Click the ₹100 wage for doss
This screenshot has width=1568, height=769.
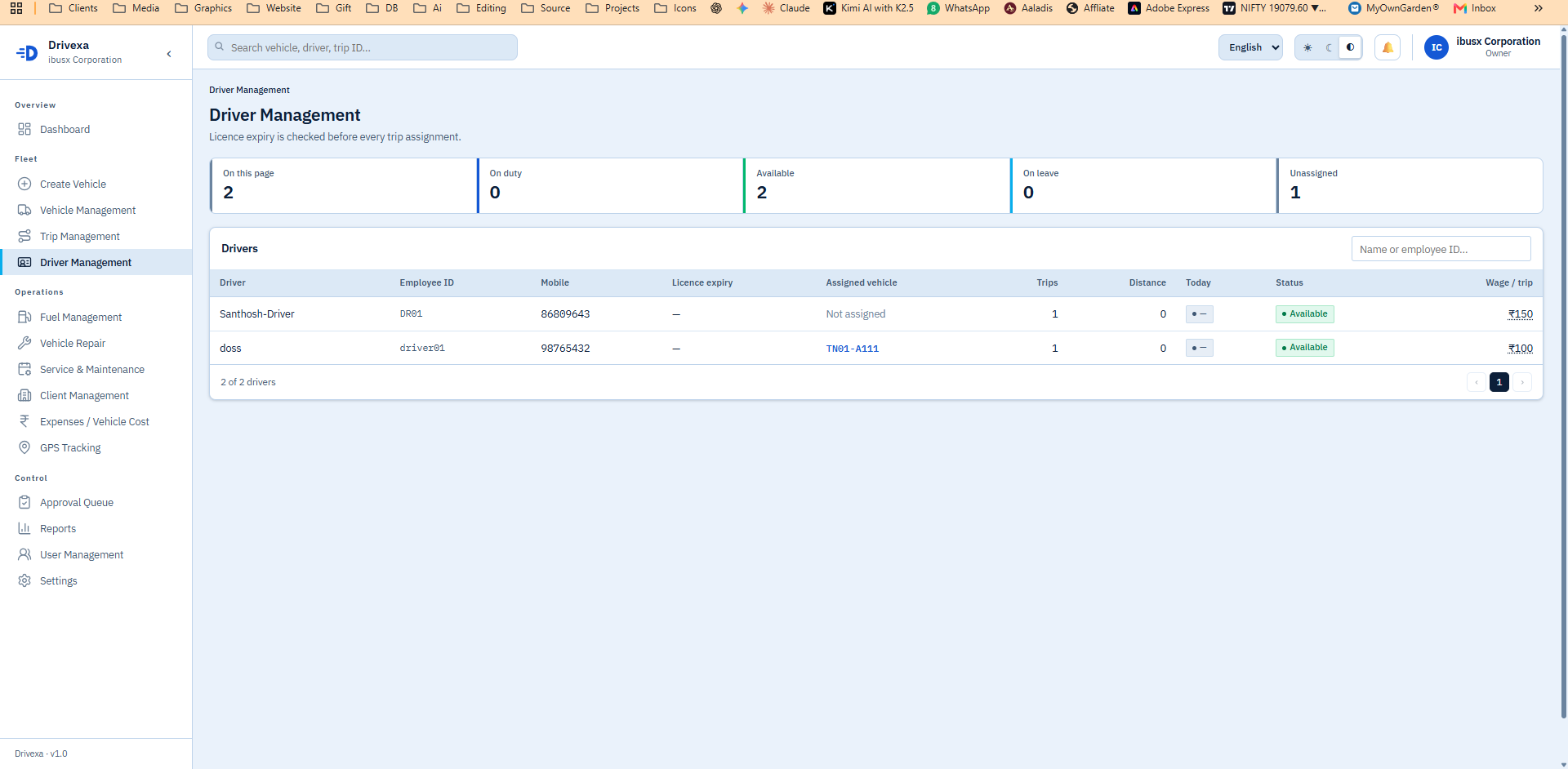pos(1520,349)
